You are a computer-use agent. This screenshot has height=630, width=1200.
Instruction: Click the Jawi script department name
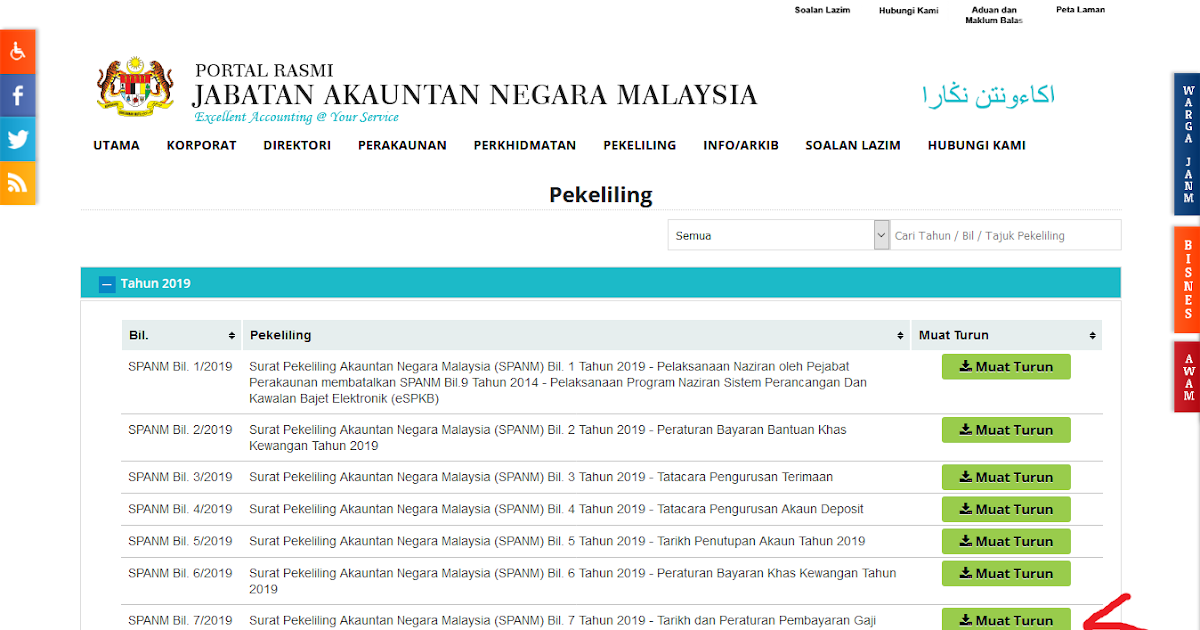tap(988, 96)
